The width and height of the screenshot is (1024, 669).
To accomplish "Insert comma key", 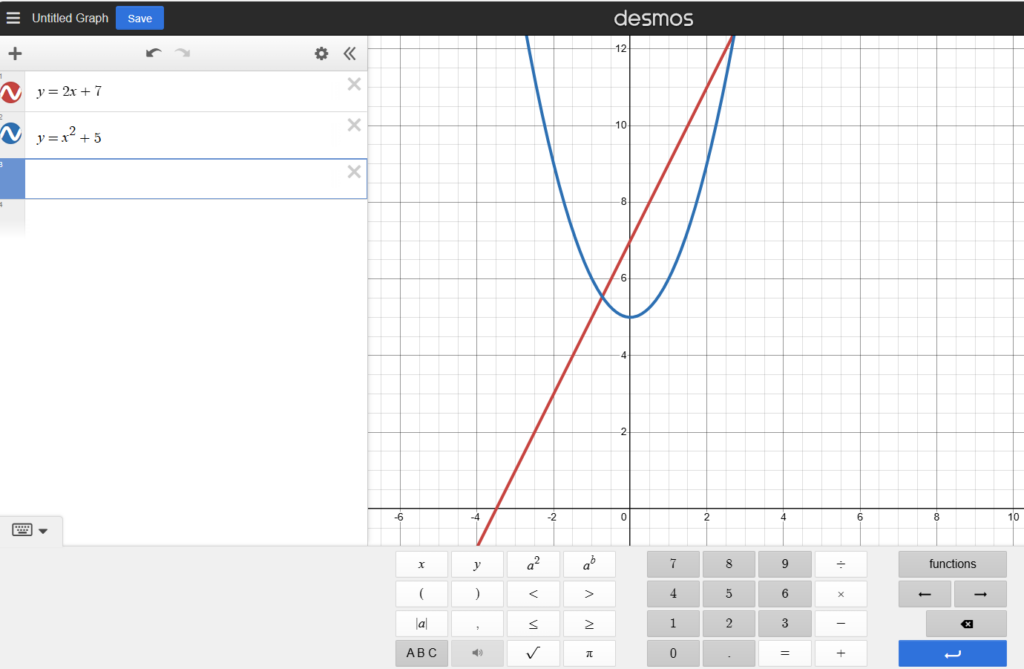I will 477,624.
